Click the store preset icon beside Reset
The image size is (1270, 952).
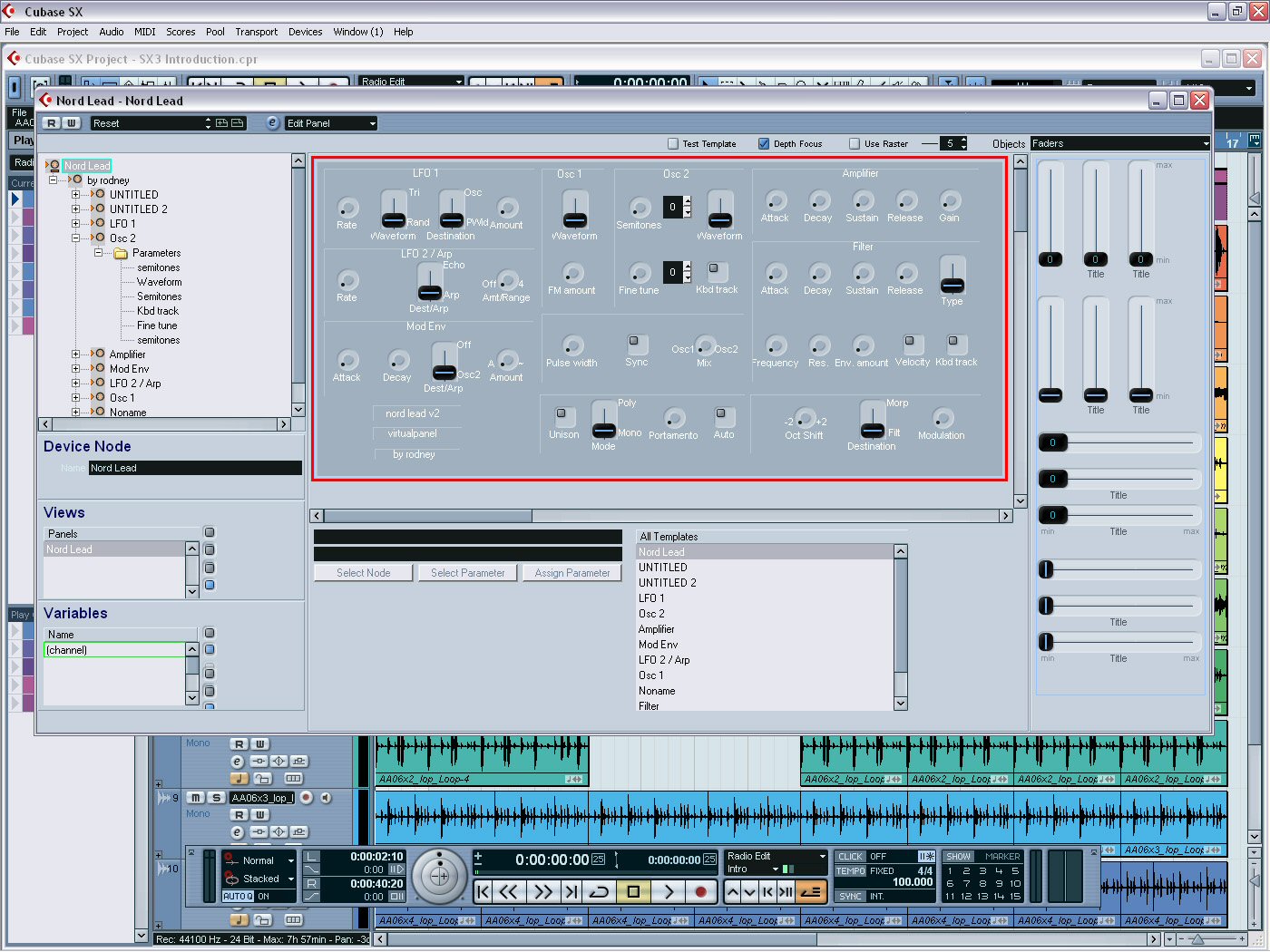[221, 122]
